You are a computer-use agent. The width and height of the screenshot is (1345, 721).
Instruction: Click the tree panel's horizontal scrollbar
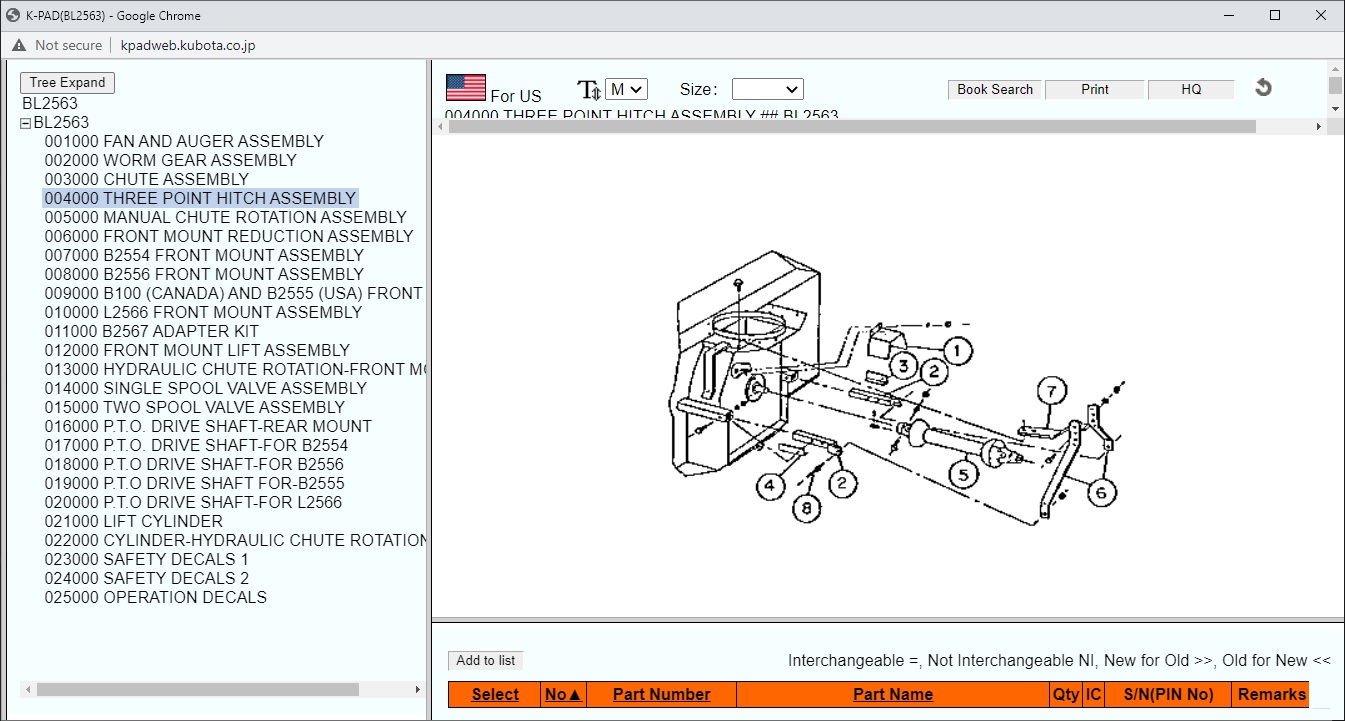click(197, 689)
